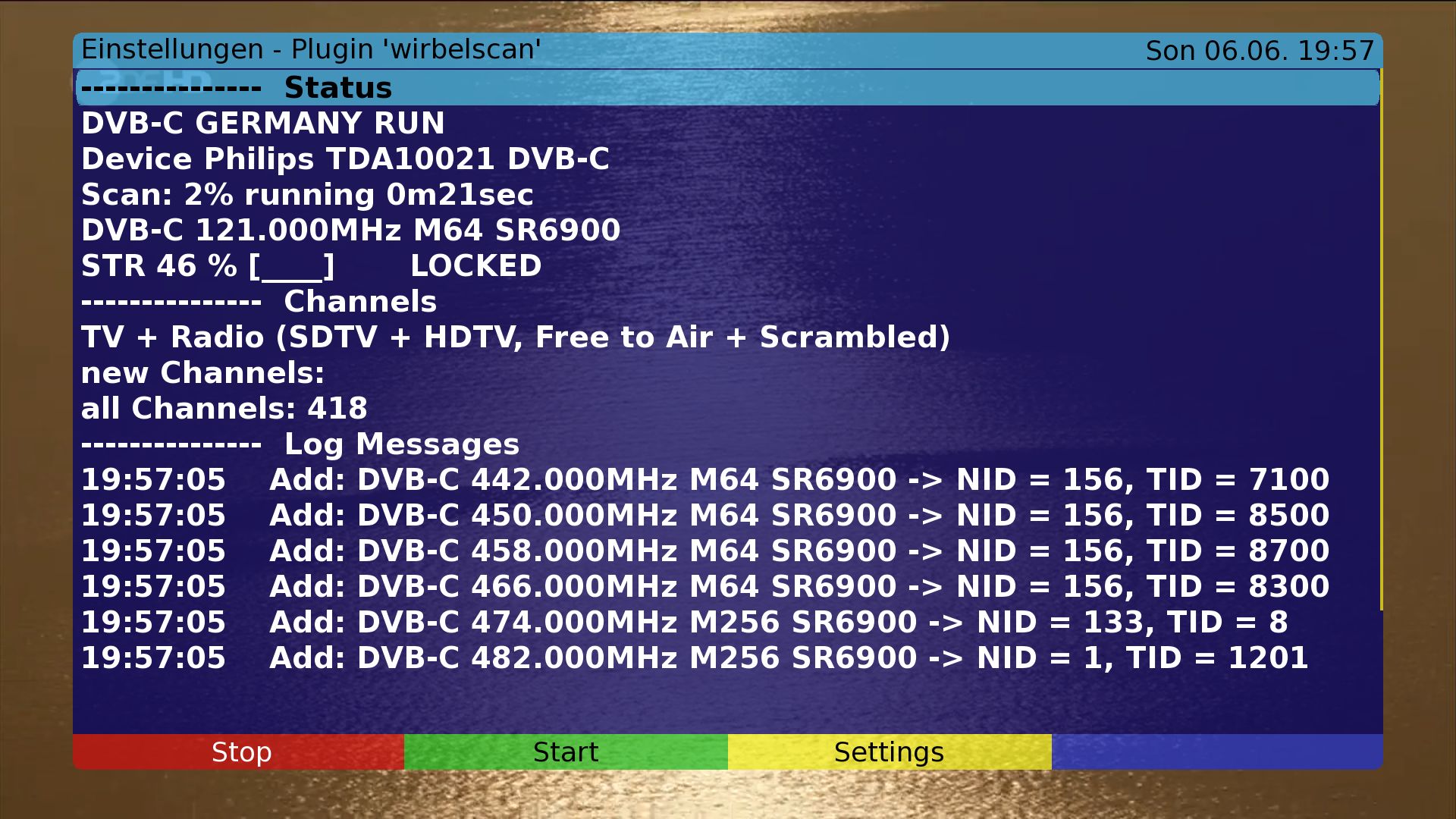Viewport: 1456px width, 819px height.
Task: Click the yellow scrollbar on the right edge
Action: [x=1381, y=341]
